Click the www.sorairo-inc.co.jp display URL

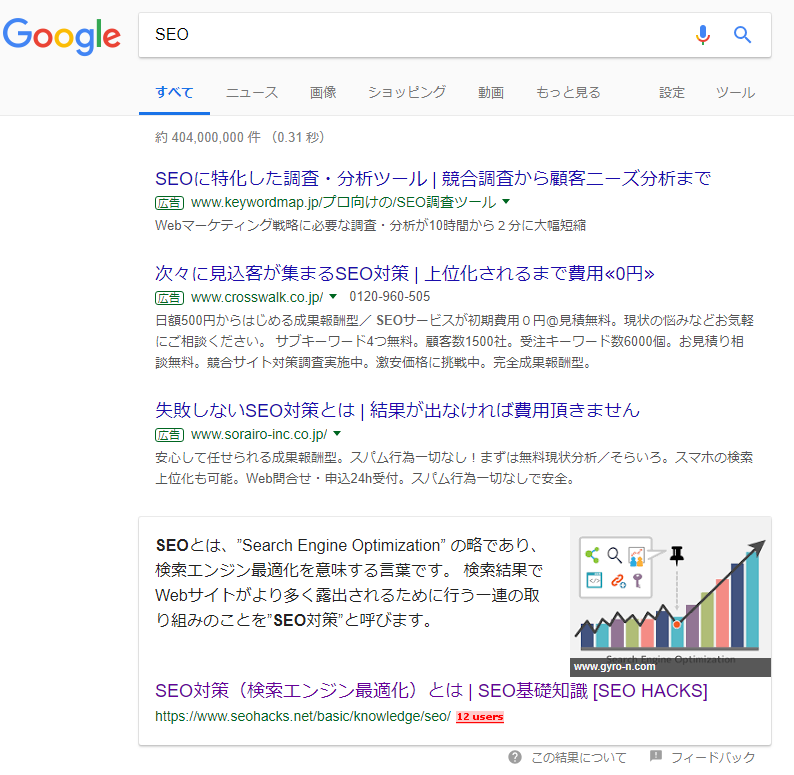259,434
